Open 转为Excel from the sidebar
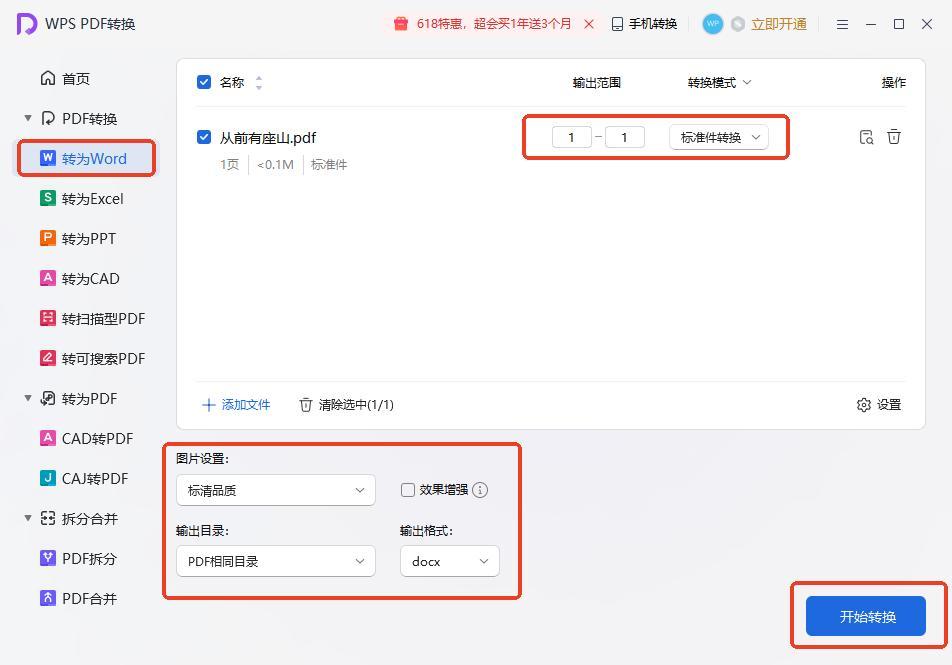The width and height of the screenshot is (952, 665). click(x=92, y=198)
